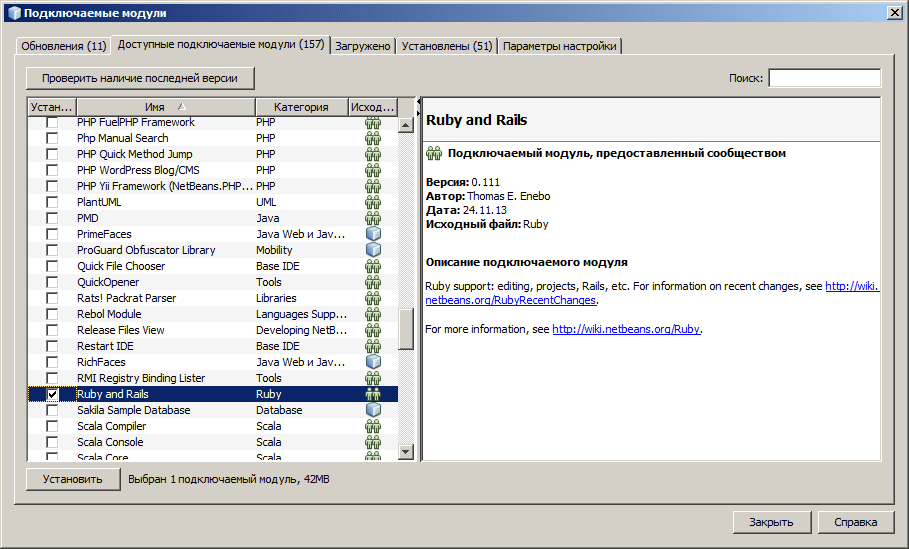Click the community icon for QuickOpener
The width and height of the screenshot is (909, 549).
click(x=373, y=282)
